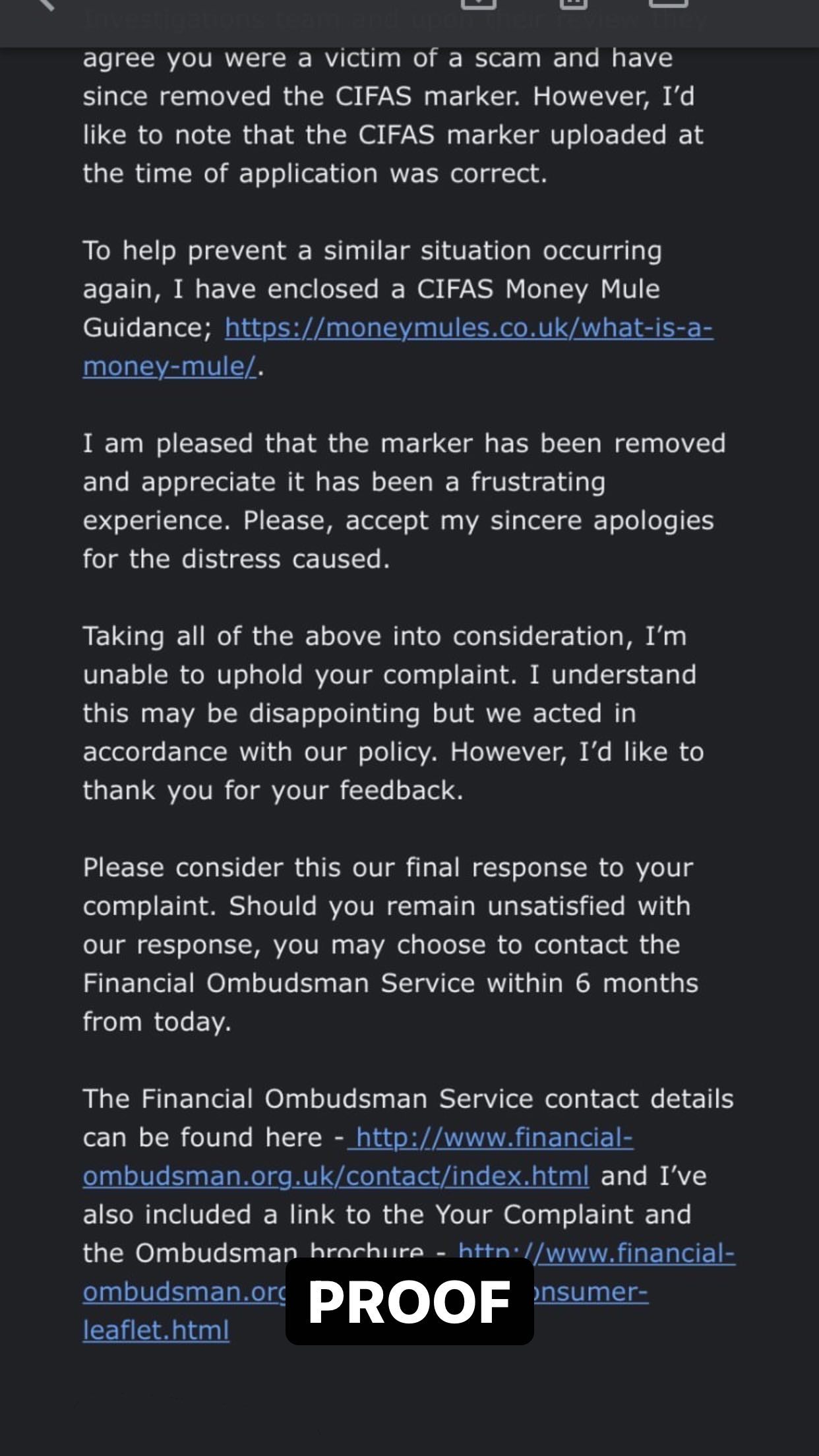This screenshot has width=819, height=1456.
Task: Tap the "I am pleased that the marker" paragraph
Action: tap(404, 444)
